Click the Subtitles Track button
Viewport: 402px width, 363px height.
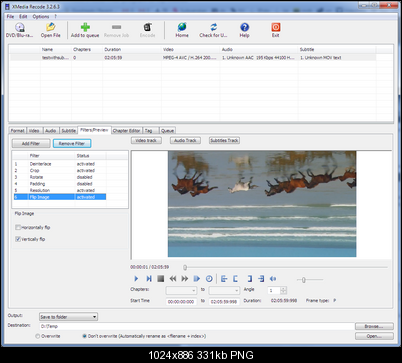coord(224,140)
